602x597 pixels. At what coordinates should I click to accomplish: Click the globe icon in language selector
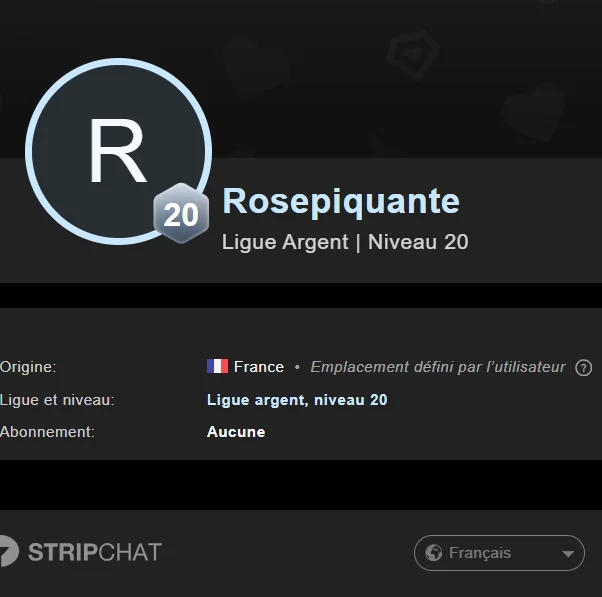tap(433, 553)
